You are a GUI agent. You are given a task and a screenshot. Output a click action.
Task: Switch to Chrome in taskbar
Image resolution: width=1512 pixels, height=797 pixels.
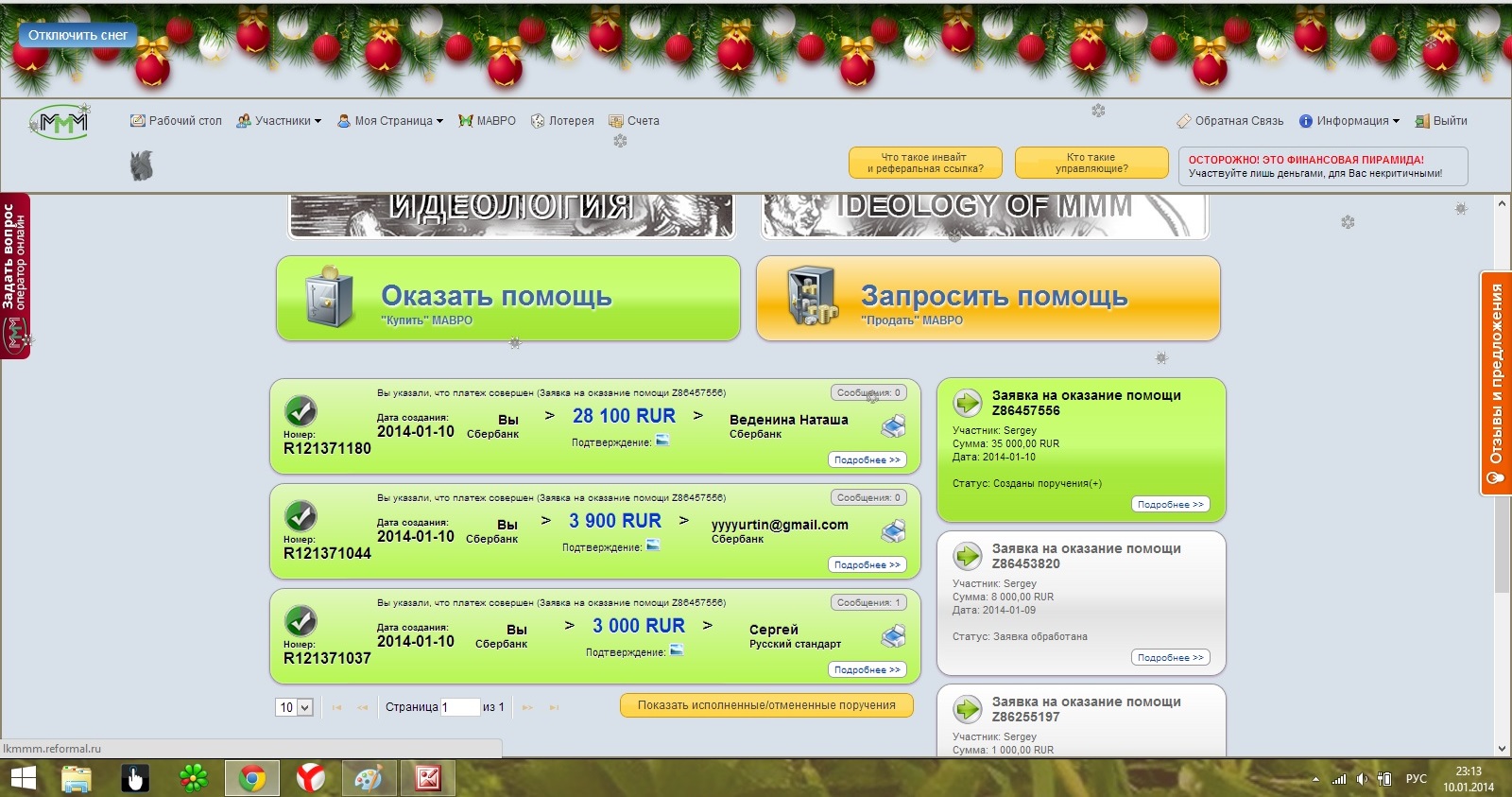pos(251,778)
